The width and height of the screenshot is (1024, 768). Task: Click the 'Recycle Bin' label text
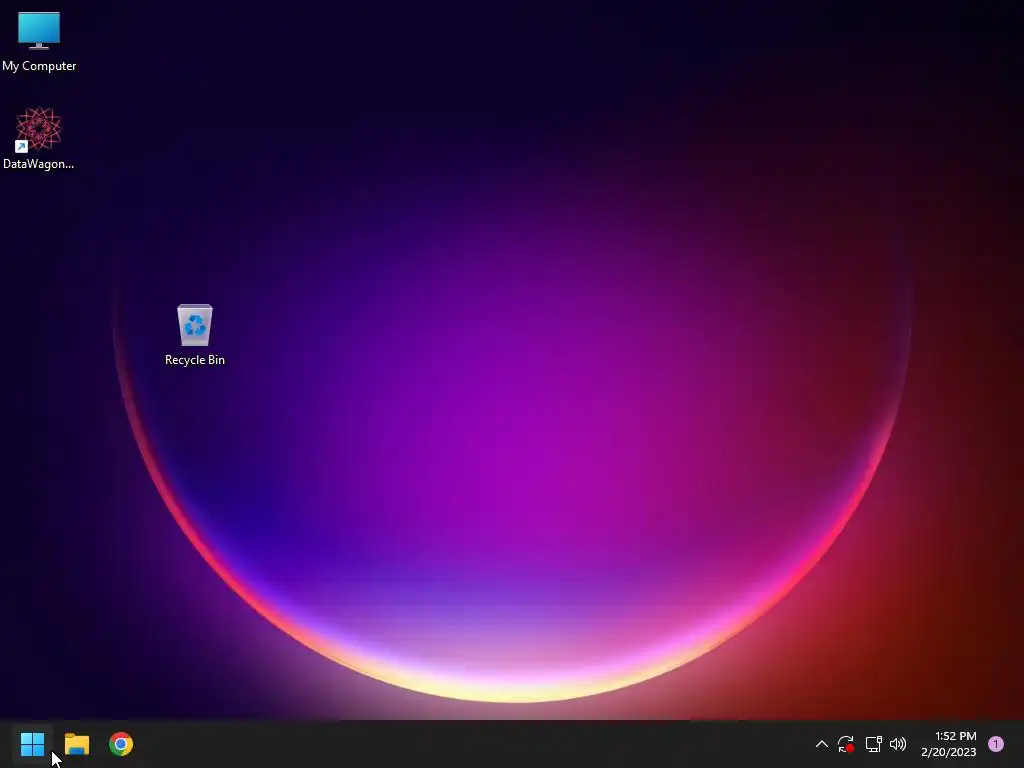(x=195, y=360)
